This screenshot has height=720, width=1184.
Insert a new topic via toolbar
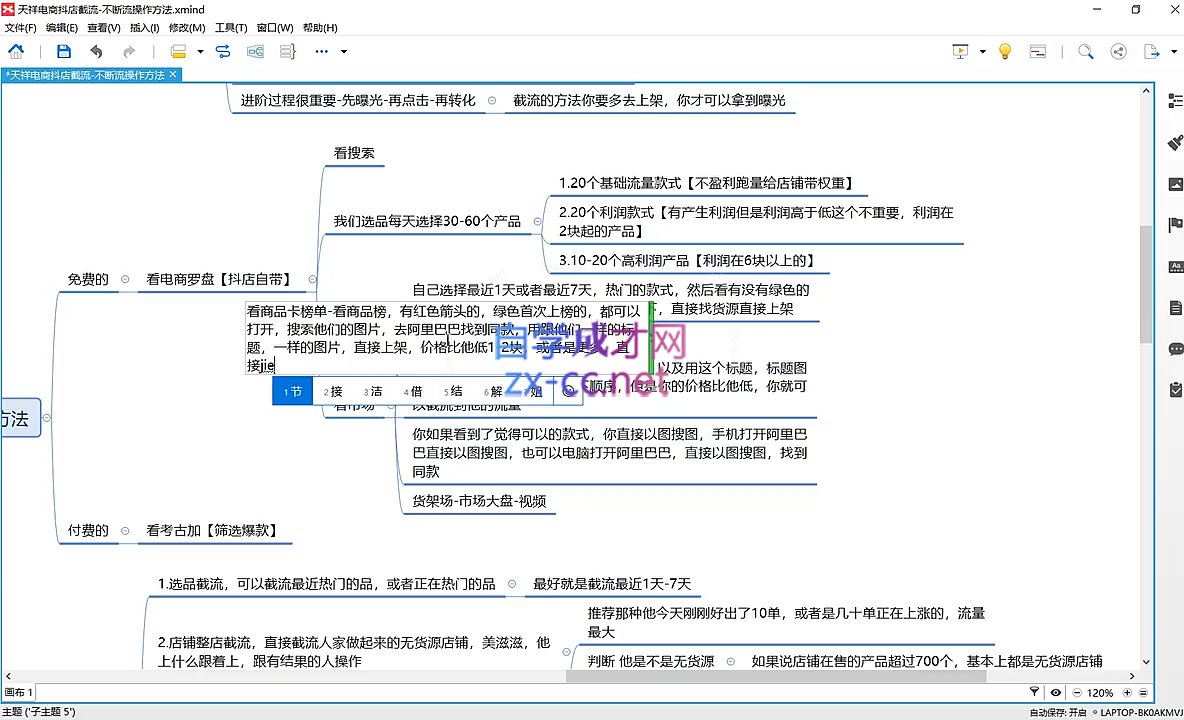[178, 51]
